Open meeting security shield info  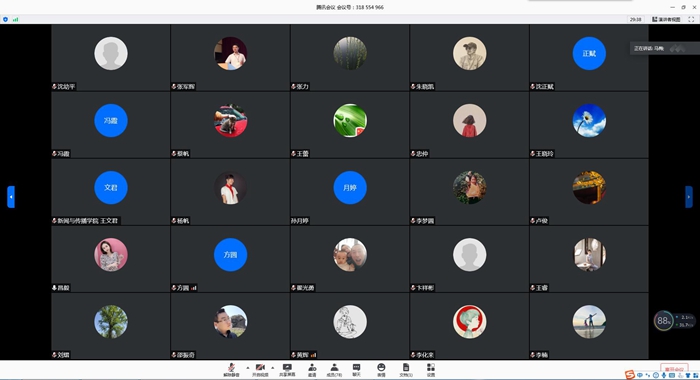click(5, 19)
